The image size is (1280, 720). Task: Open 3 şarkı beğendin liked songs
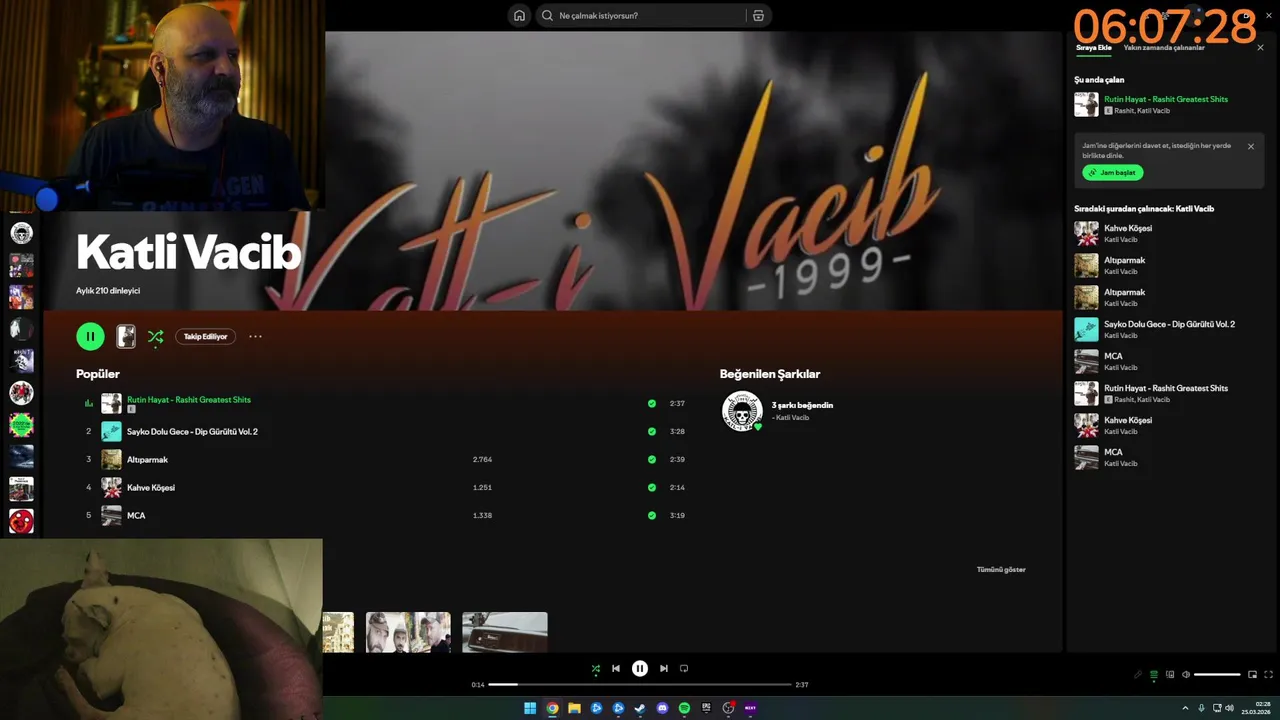[x=802, y=405]
